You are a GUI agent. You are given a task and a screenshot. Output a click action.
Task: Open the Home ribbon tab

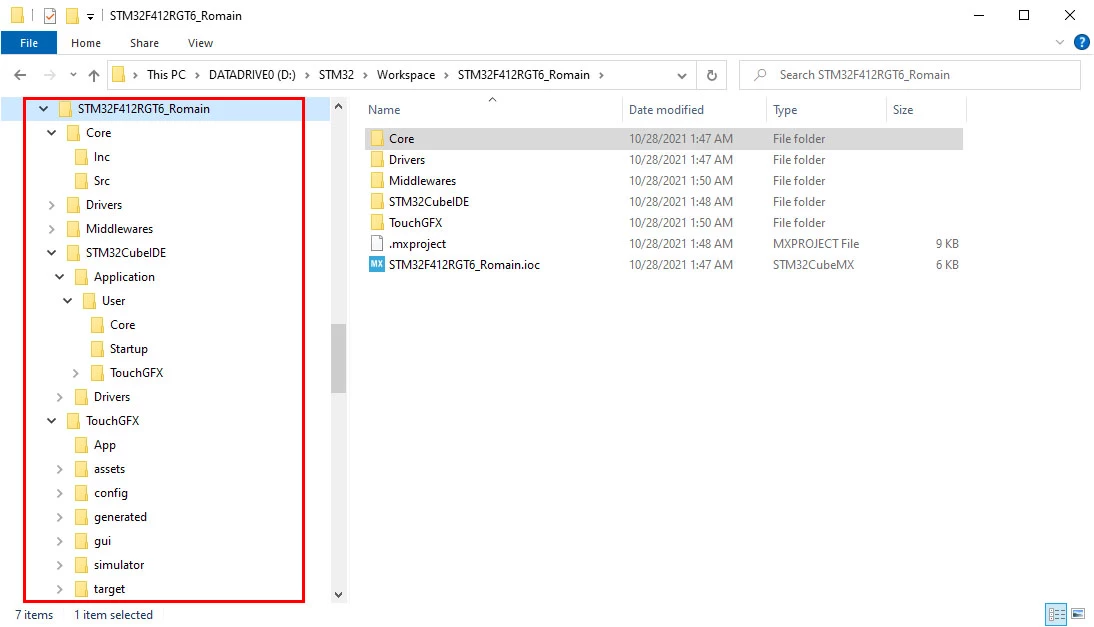[86, 43]
